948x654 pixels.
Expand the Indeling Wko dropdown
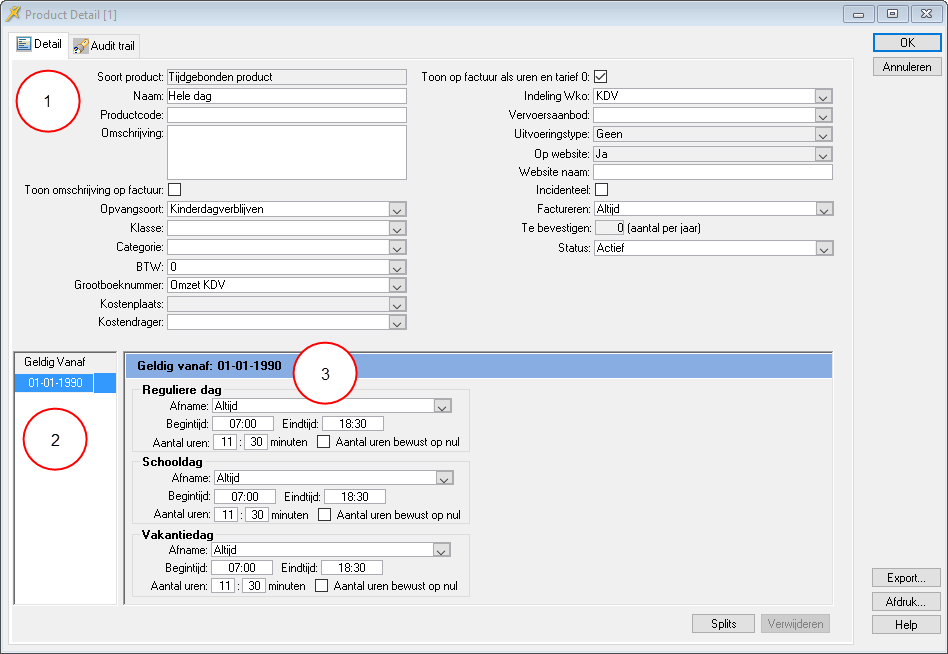pos(823,96)
